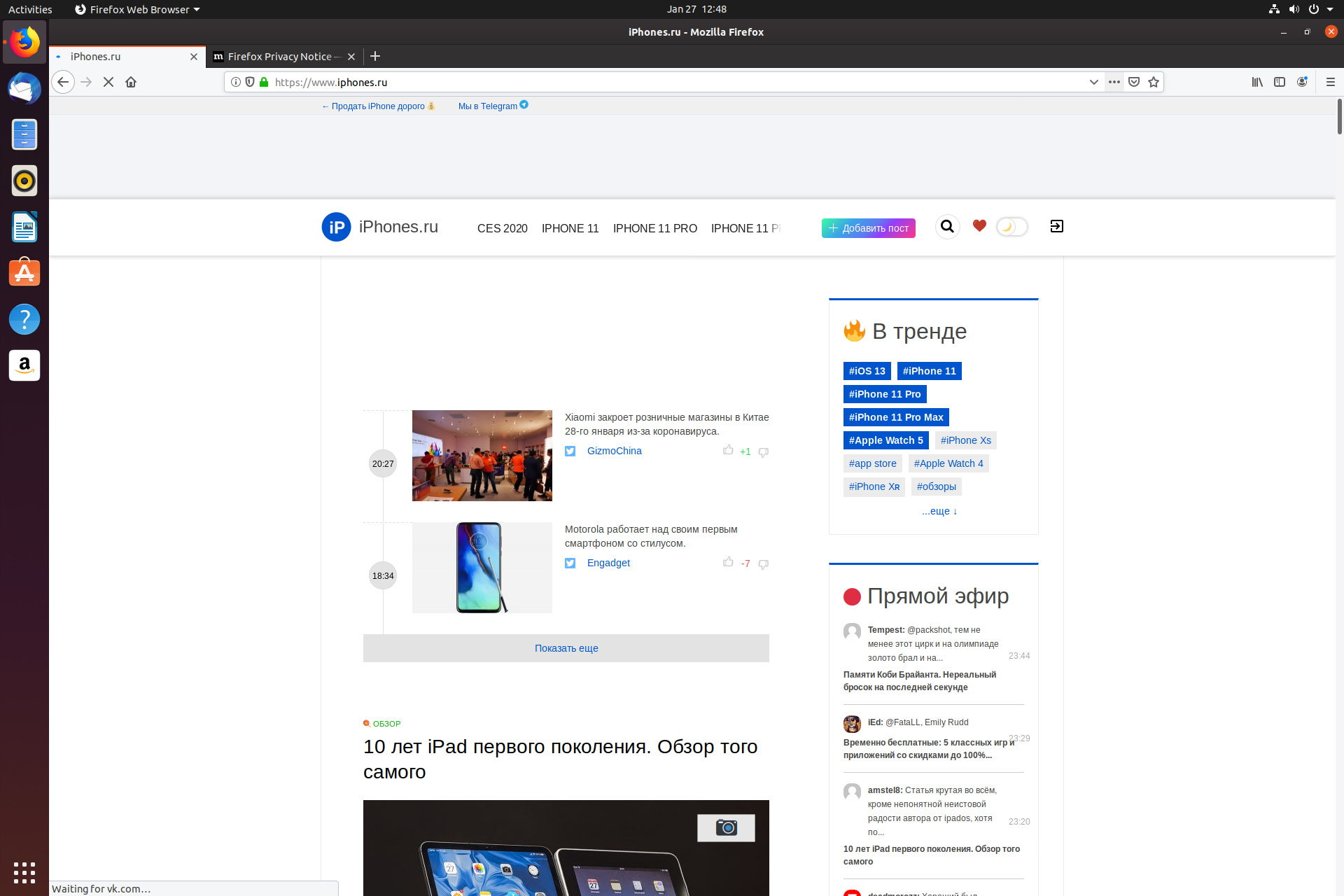Toggle dark mode moon switch
Image resolution: width=1344 pixels, height=896 pixels.
(x=1011, y=227)
